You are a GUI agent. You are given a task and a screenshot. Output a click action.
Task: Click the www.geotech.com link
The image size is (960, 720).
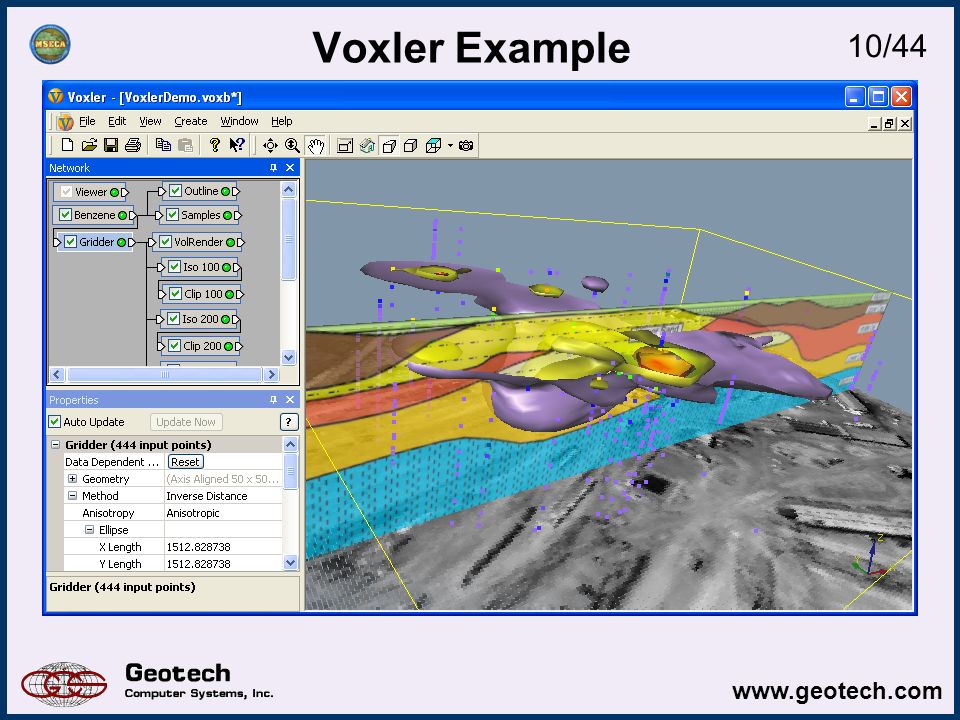[837, 691]
